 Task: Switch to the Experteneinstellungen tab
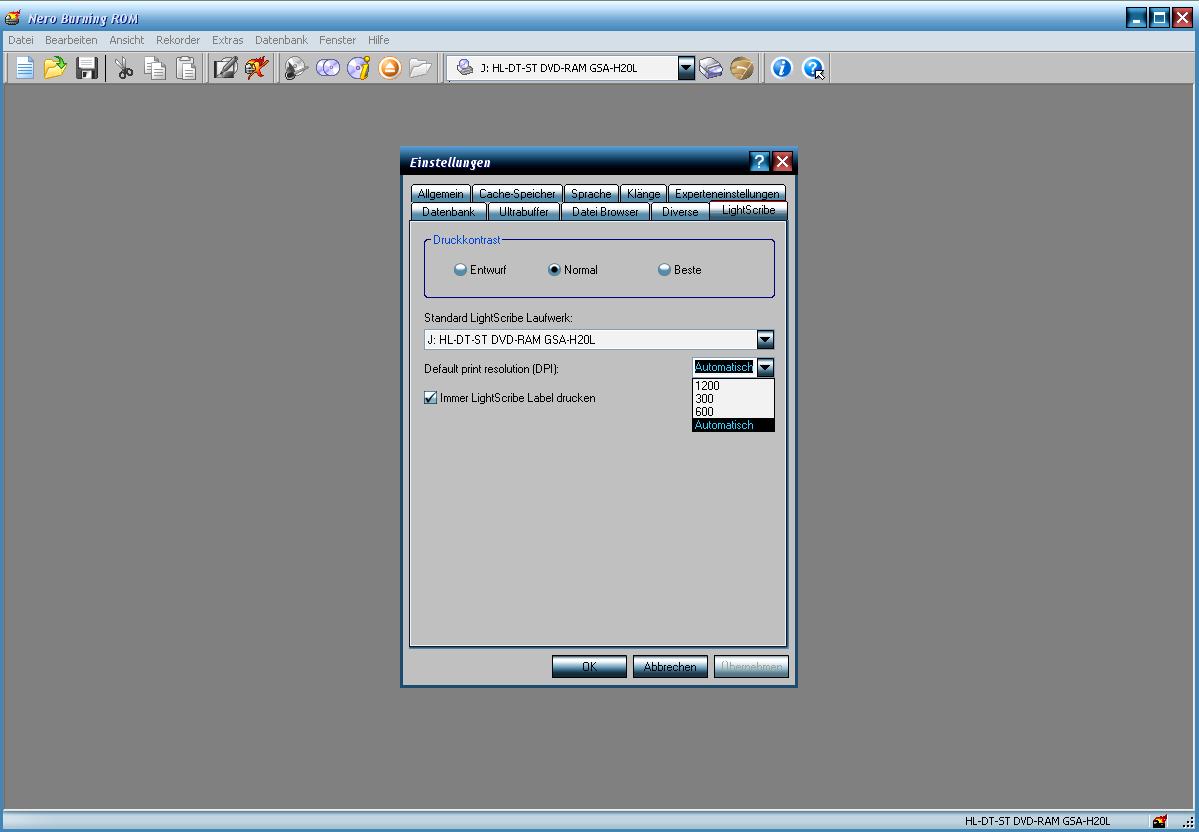727,193
